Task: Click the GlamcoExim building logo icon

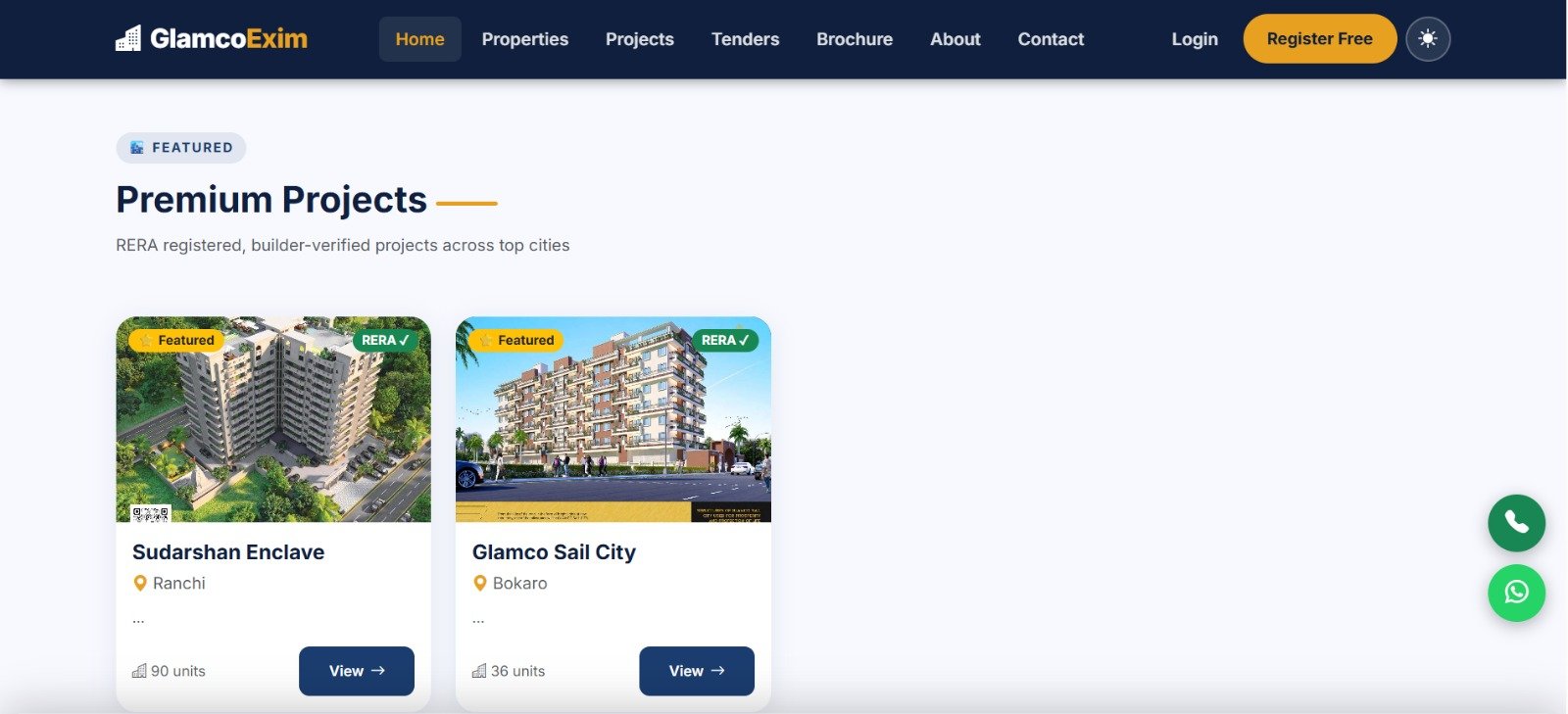Action: [128, 39]
